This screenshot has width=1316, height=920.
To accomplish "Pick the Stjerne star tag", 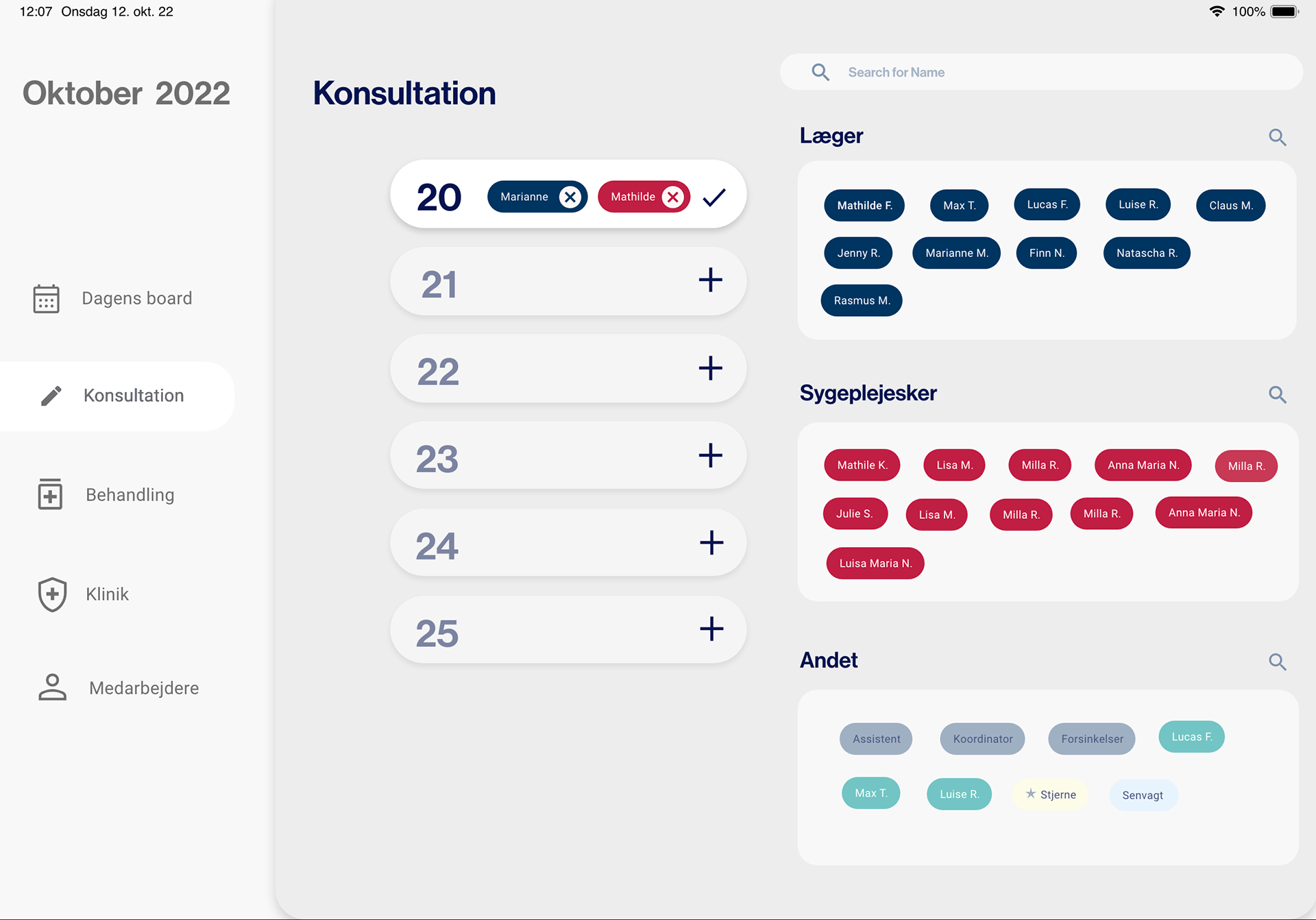I will (x=1051, y=795).
